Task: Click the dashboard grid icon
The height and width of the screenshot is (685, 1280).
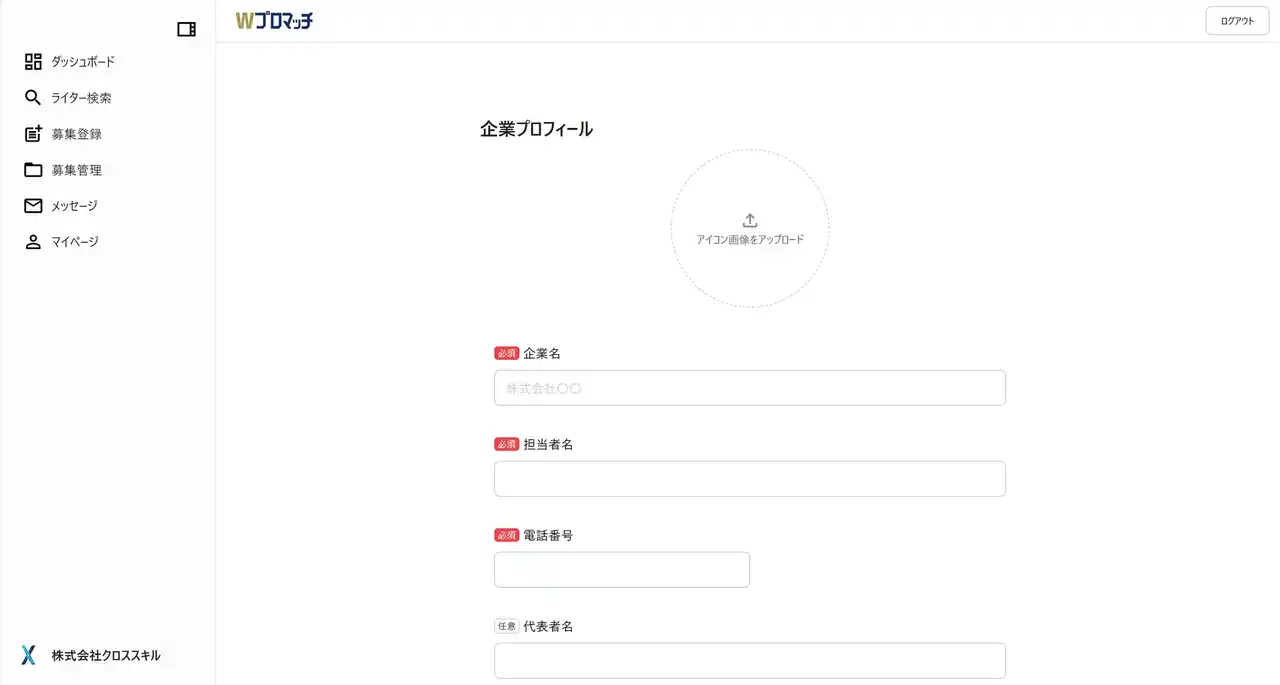Action: (x=33, y=62)
